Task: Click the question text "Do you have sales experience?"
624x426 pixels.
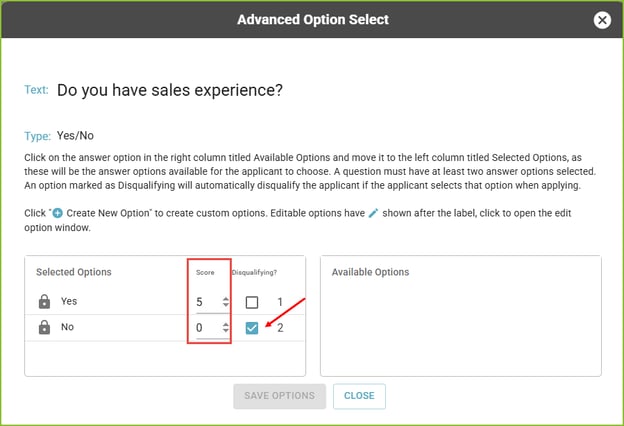Action: [170, 90]
